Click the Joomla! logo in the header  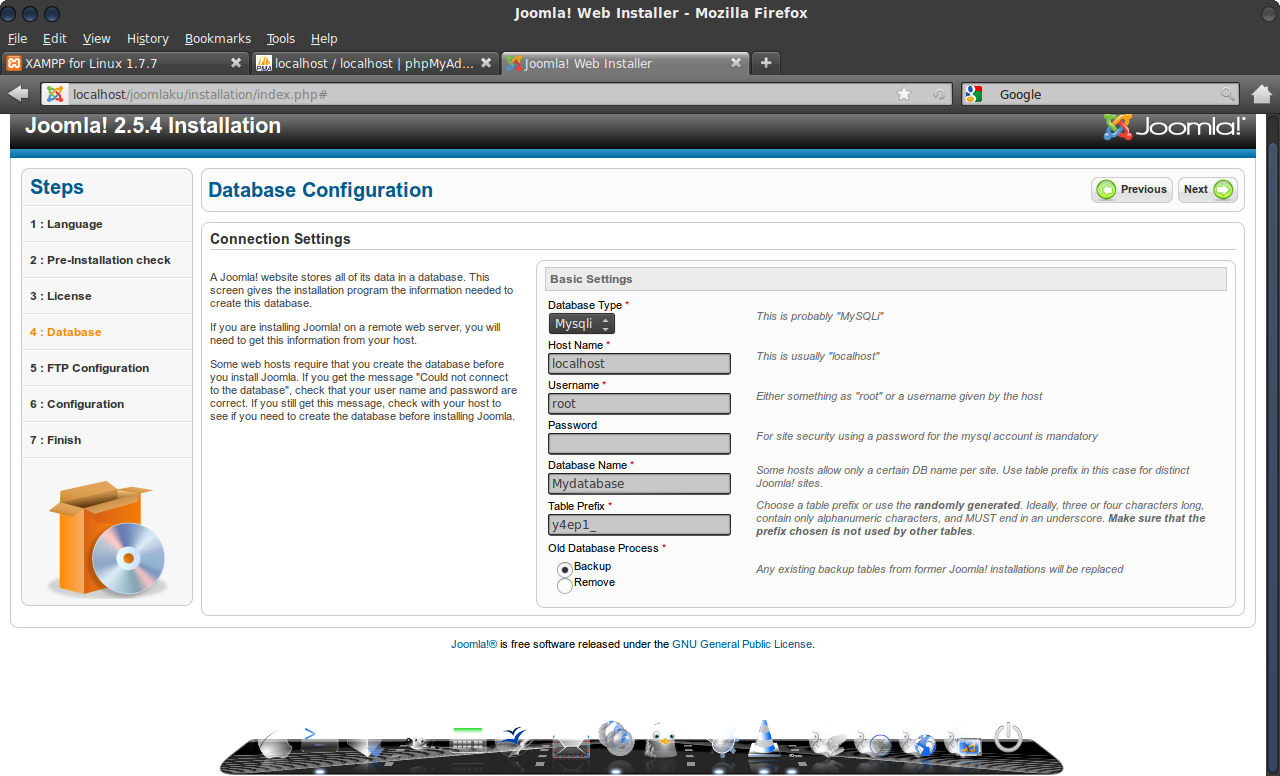tap(1174, 127)
